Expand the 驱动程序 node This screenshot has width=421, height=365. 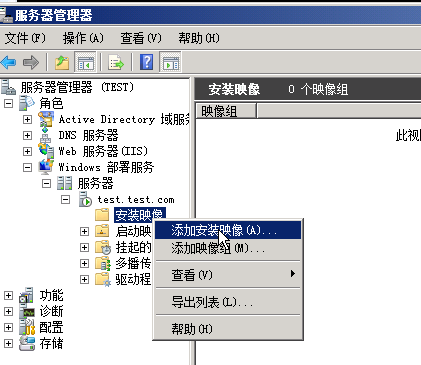tap(85, 279)
